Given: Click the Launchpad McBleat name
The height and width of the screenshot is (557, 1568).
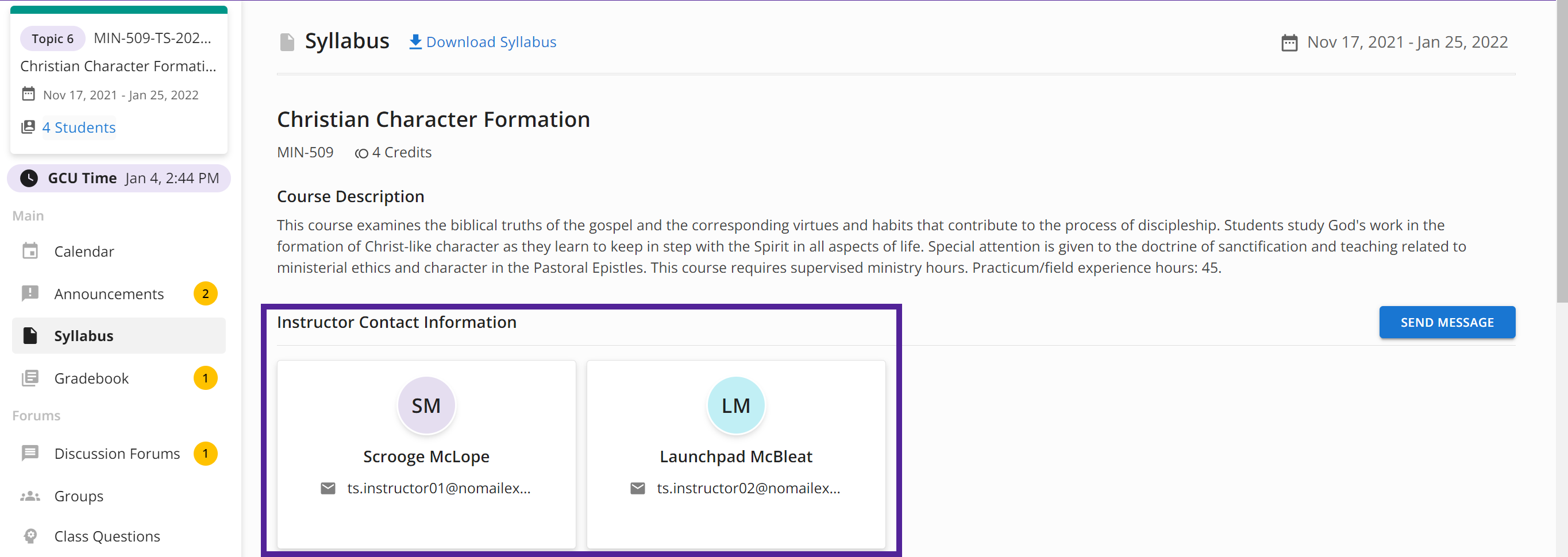Looking at the screenshot, I should coord(736,457).
